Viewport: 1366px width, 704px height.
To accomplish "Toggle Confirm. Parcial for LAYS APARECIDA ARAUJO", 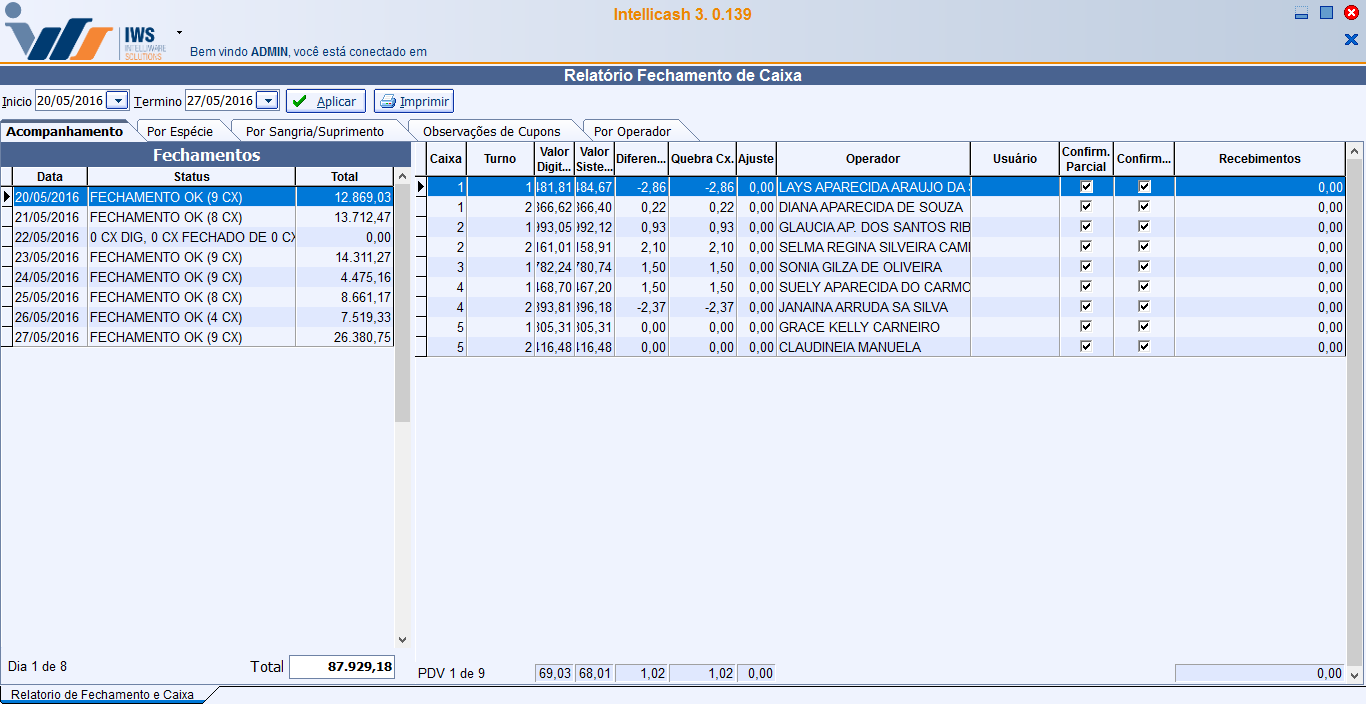I will click(1086, 187).
